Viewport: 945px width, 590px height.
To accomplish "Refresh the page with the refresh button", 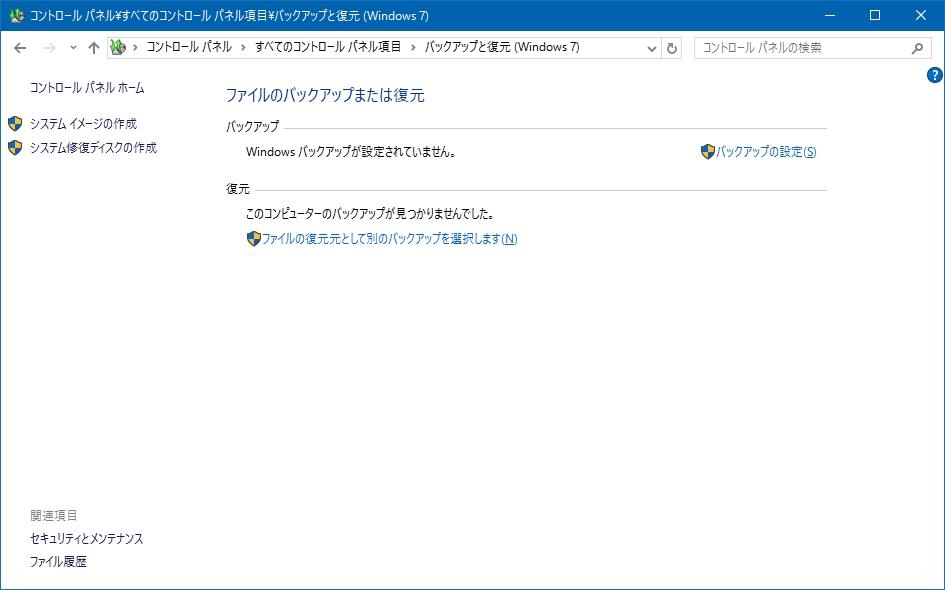I will (671, 48).
